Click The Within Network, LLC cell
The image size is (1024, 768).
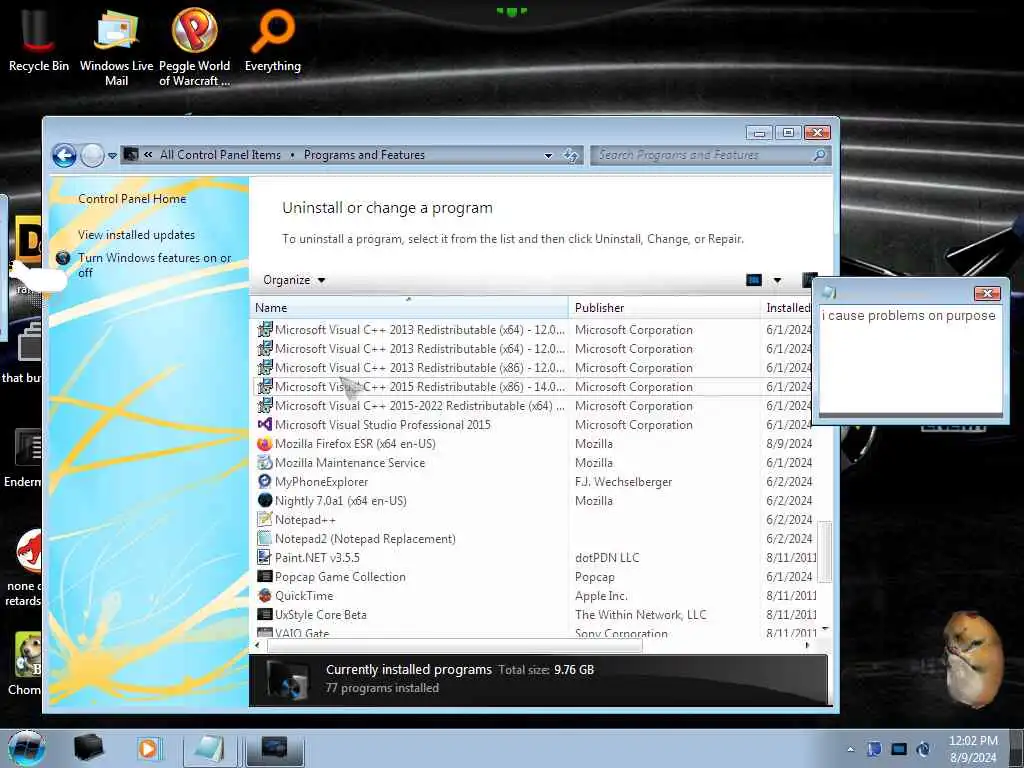641,615
